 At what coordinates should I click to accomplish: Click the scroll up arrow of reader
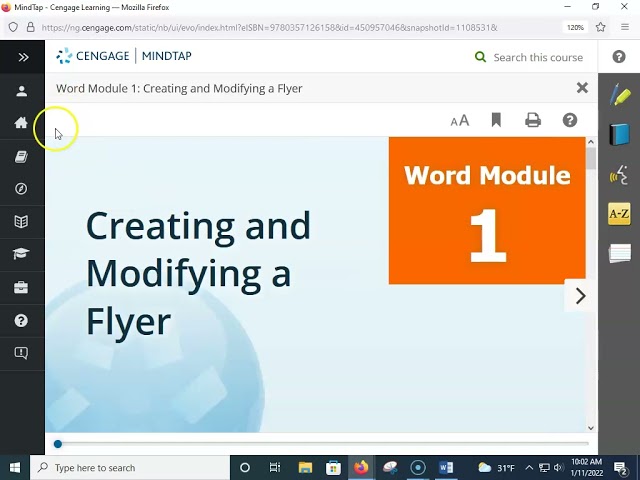(591, 142)
